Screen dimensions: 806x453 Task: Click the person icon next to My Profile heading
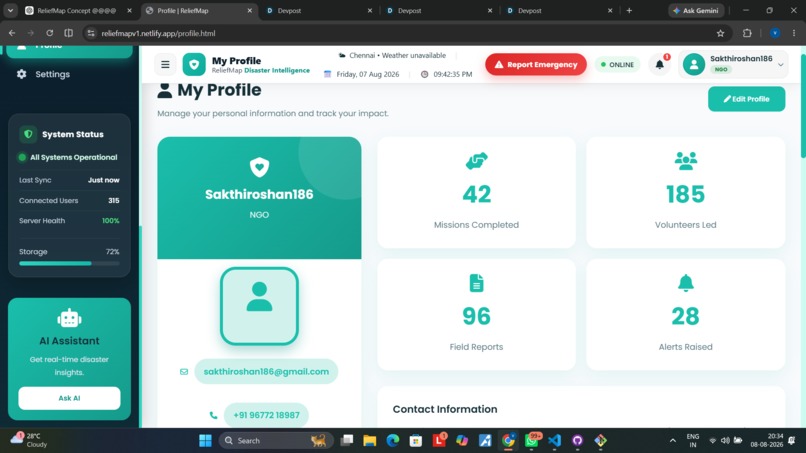tap(164, 90)
